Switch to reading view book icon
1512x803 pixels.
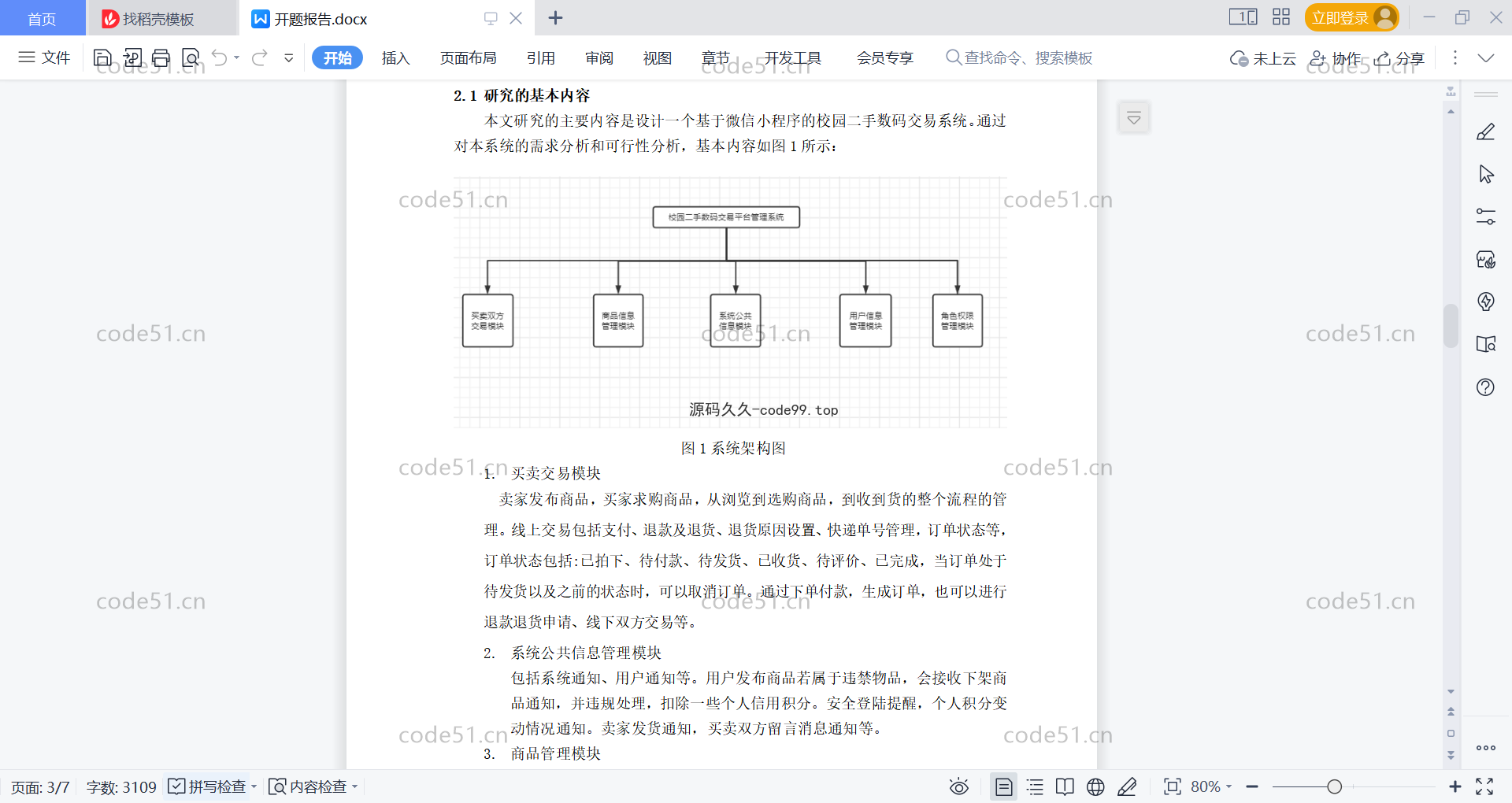click(x=1065, y=786)
